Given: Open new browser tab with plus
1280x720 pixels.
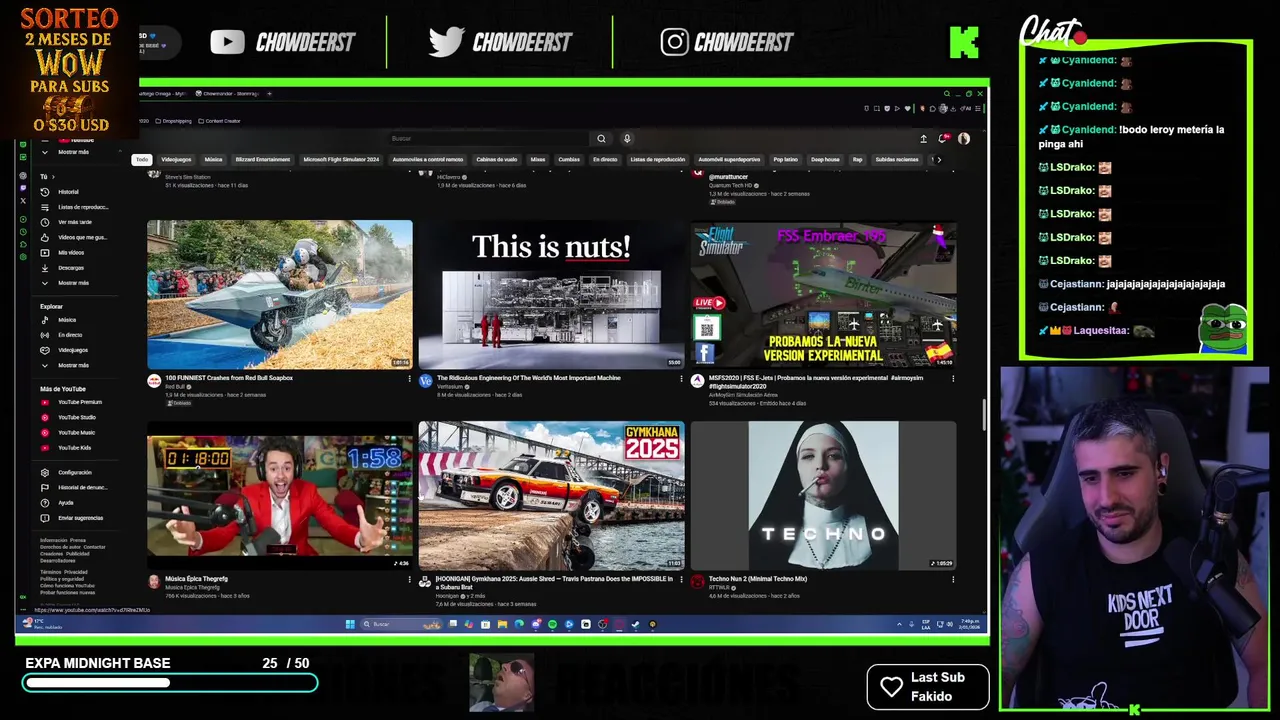Looking at the screenshot, I should [x=269, y=94].
